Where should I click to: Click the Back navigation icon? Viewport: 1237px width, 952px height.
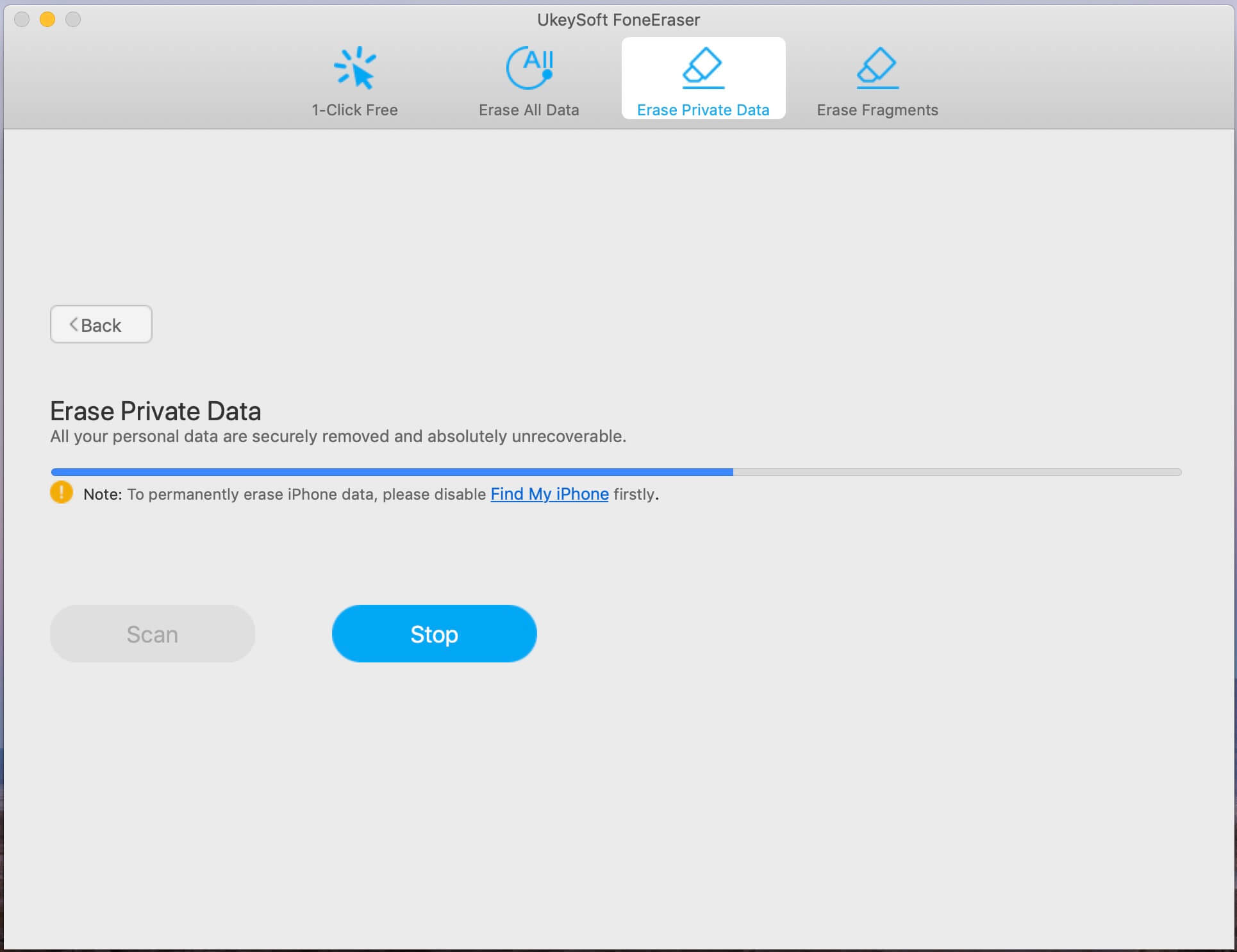[72, 325]
